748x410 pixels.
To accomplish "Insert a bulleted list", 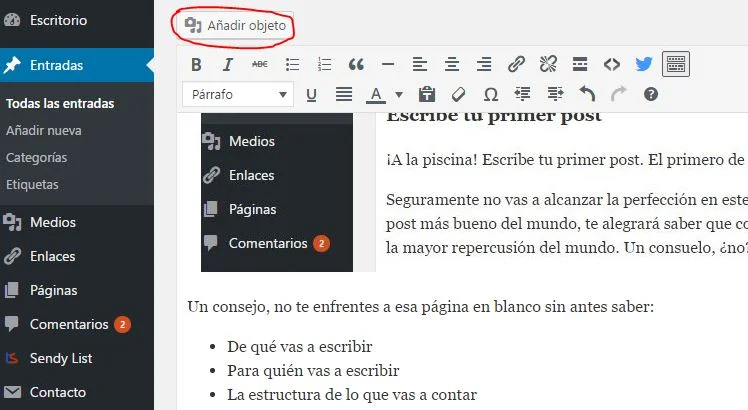I will pos(292,64).
